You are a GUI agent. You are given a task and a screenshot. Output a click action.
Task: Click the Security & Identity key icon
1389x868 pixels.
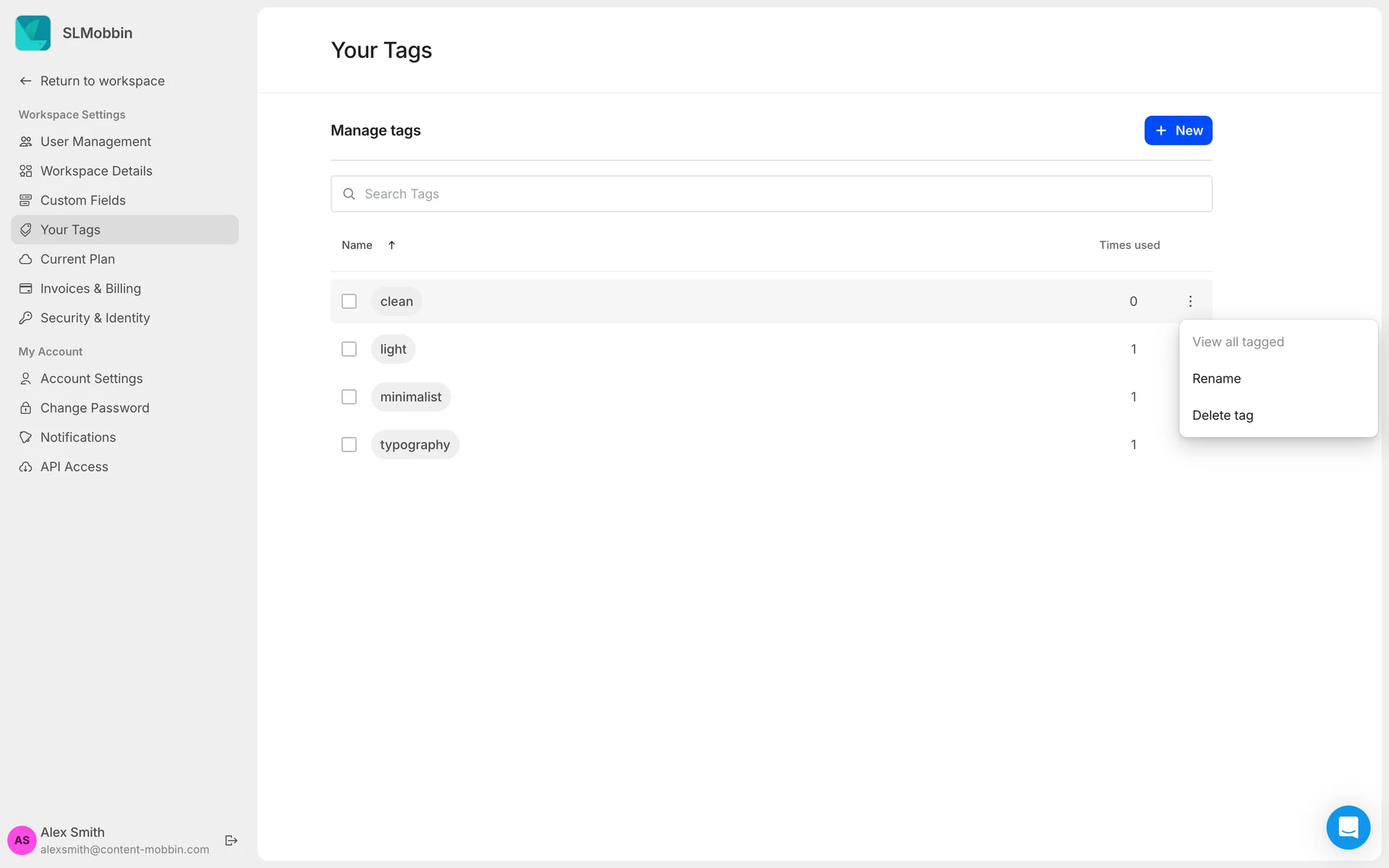click(26, 318)
